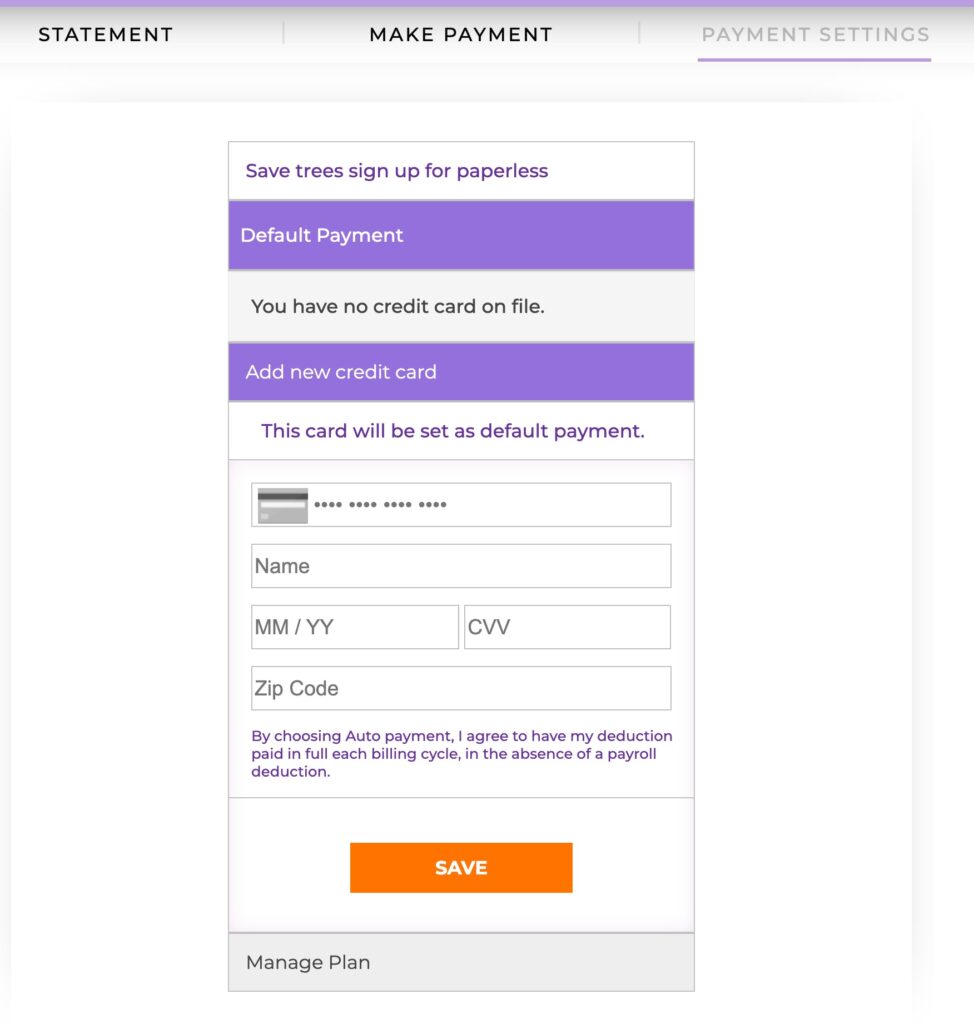Click inside the card number field
The width and height of the screenshot is (974, 1024).
(460, 505)
